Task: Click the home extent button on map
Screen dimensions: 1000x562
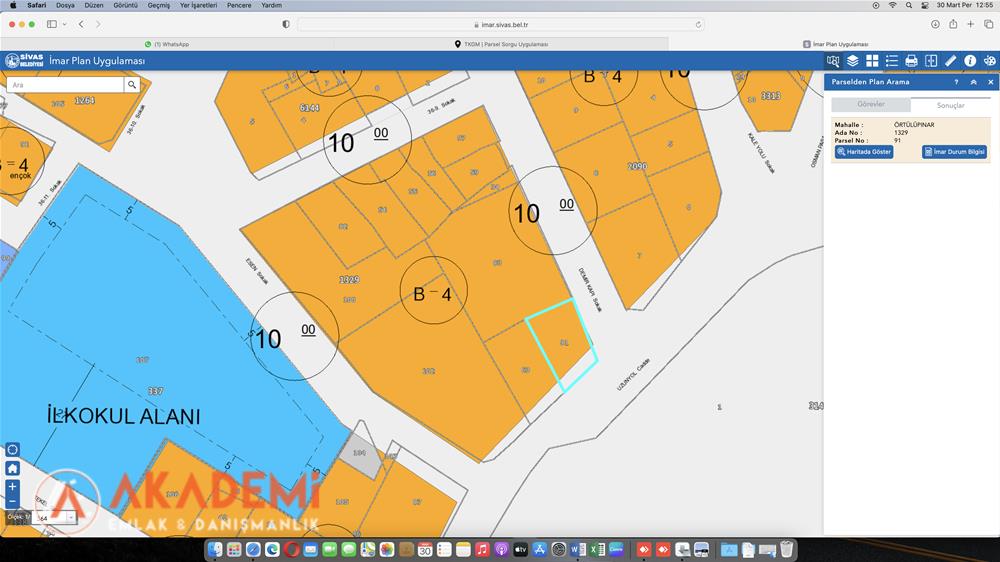Action: click(12, 468)
